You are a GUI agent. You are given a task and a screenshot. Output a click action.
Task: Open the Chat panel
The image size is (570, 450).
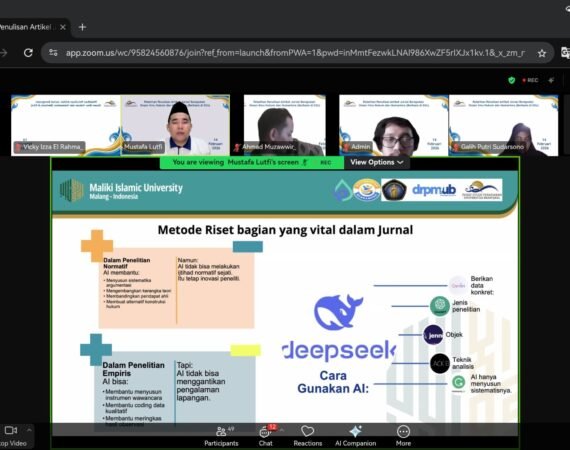click(266, 436)
